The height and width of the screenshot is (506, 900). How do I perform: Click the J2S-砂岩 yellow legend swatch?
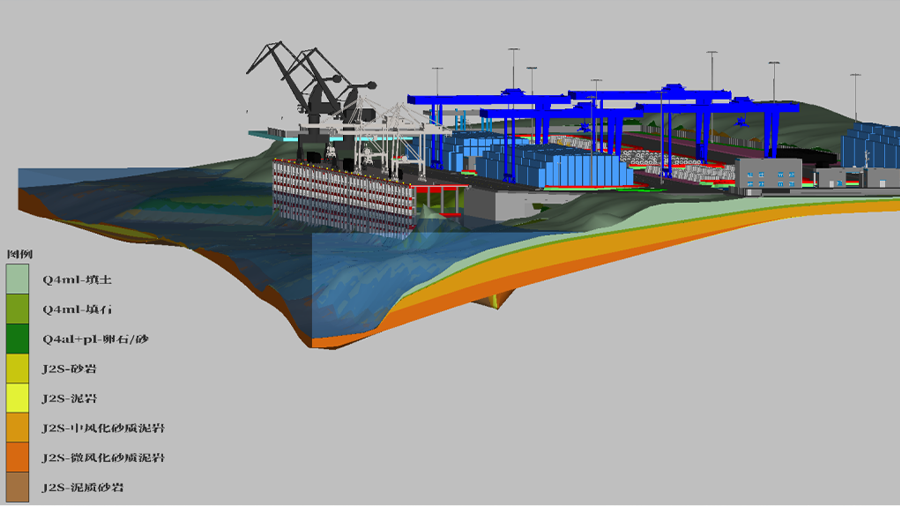pos(18,369)
